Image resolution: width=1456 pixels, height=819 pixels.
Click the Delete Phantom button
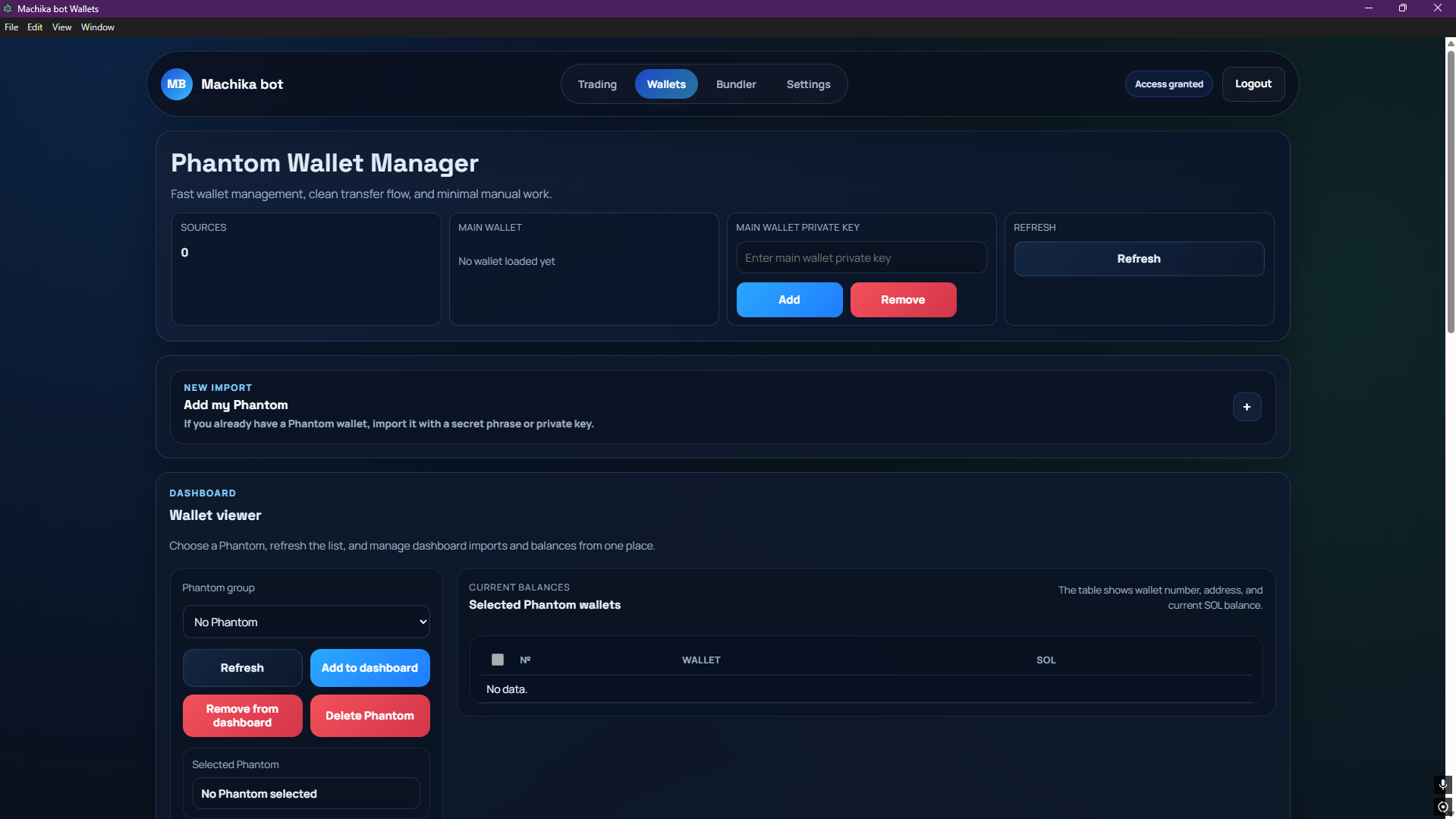[370, 716]
